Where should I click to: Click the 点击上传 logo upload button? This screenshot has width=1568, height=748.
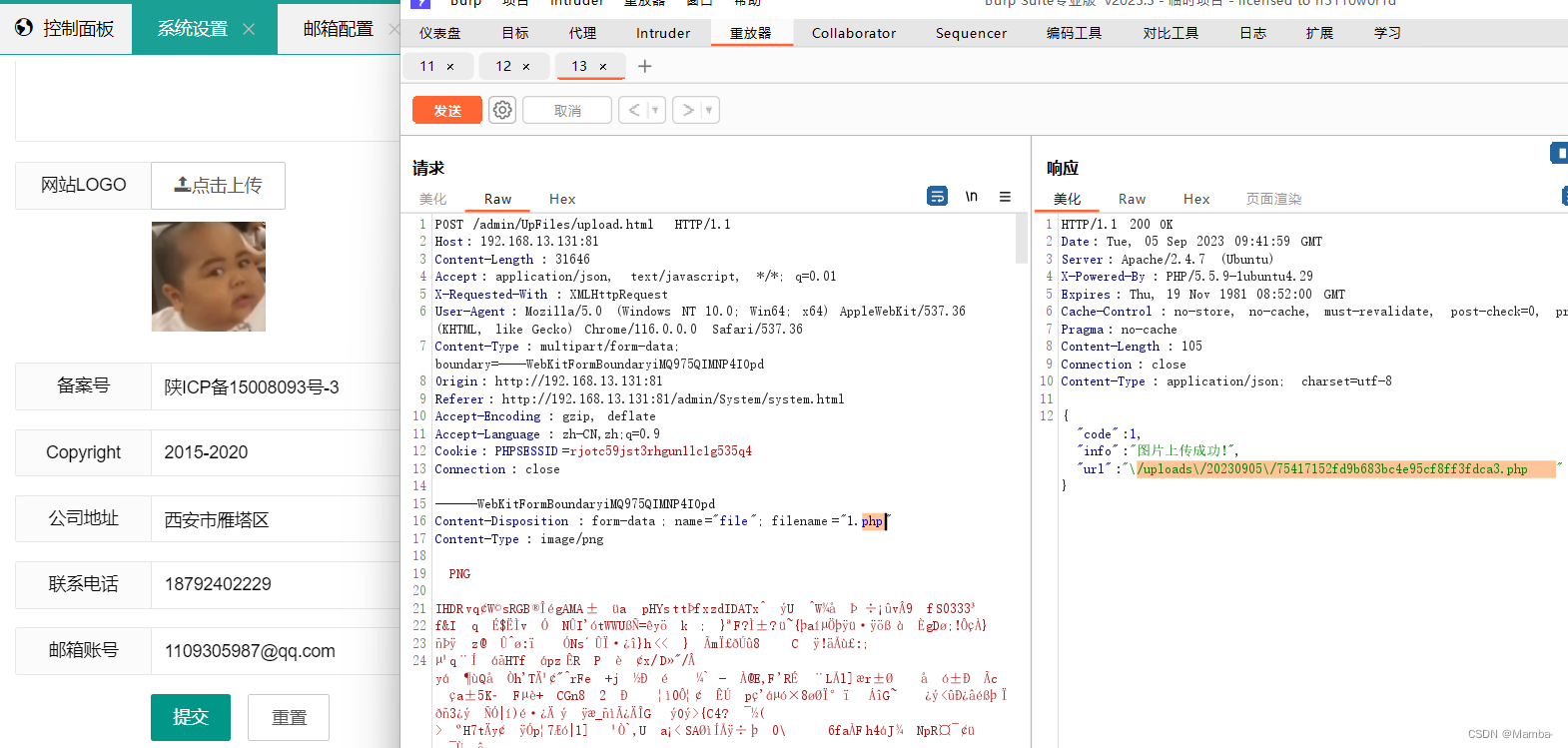pyautogui.click(x=218, y=185)
